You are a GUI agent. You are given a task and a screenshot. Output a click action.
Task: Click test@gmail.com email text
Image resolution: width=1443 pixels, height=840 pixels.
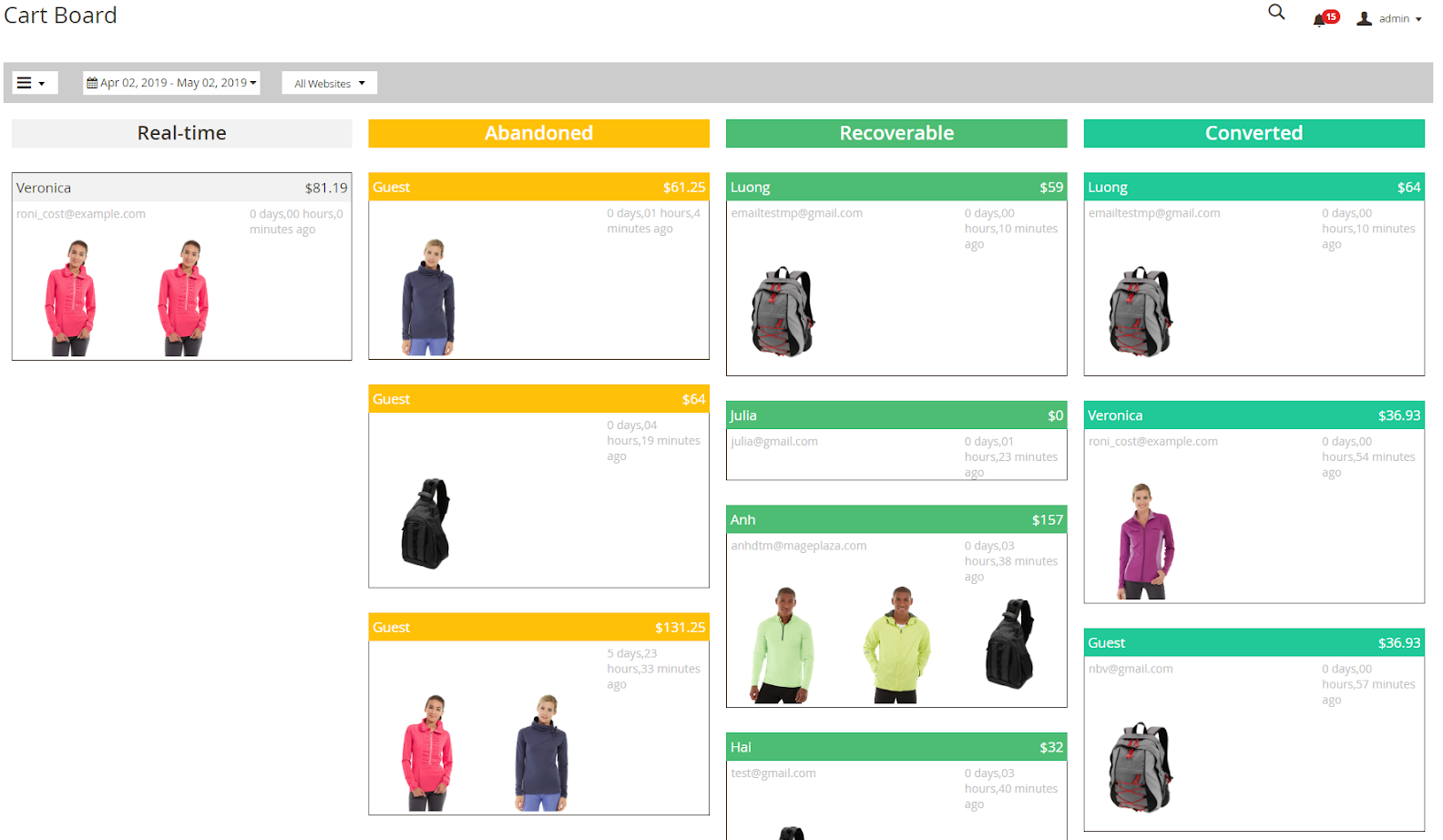773,773
